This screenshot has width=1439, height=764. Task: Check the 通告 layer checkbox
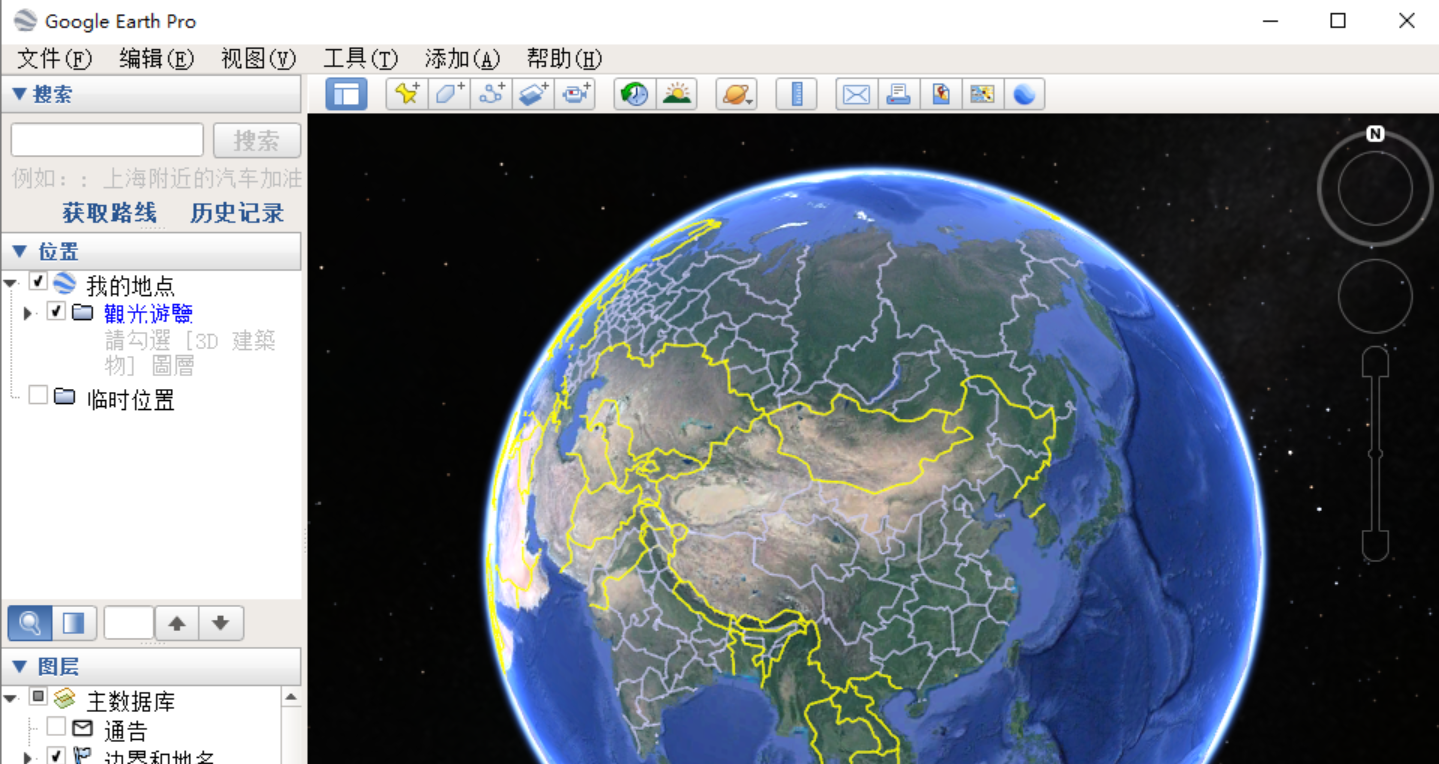pos(57,726)
